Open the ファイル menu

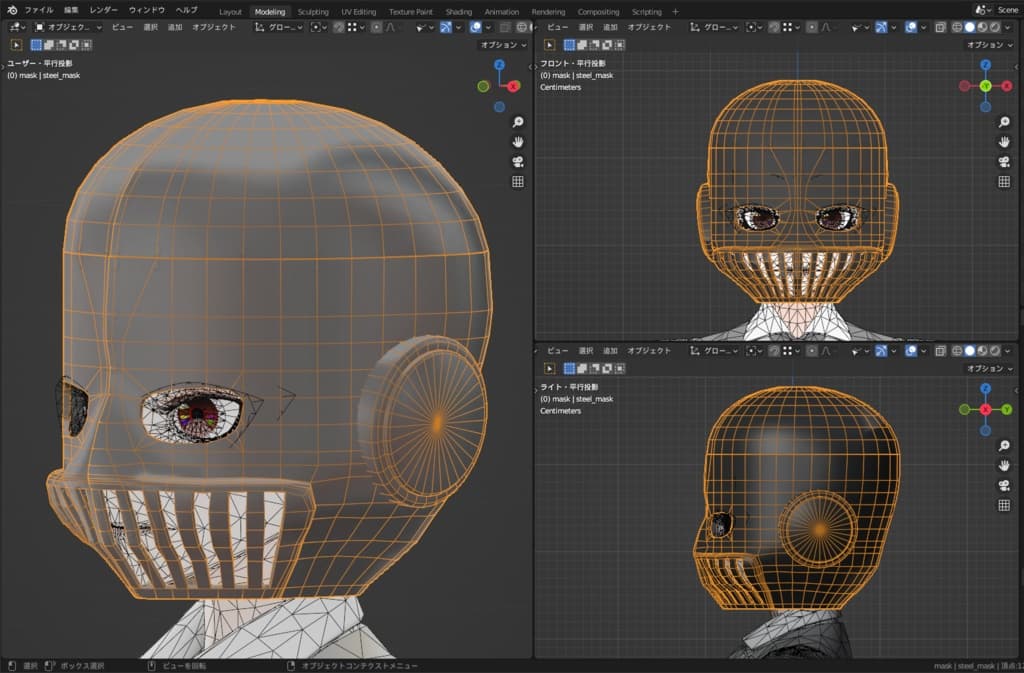39,10
